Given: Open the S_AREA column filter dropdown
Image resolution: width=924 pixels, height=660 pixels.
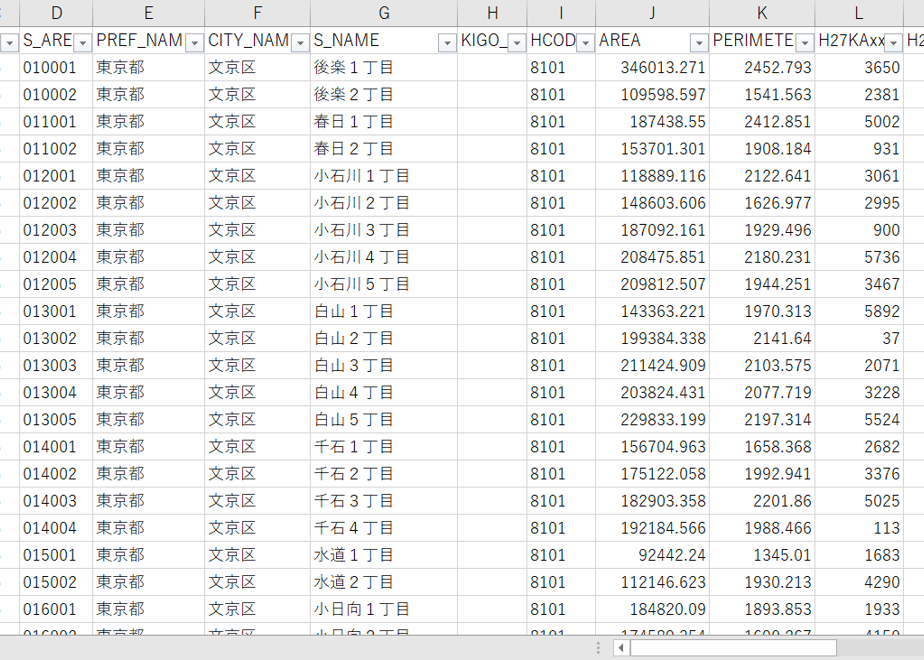Looking at the screenshot, I should coord(83,42).
